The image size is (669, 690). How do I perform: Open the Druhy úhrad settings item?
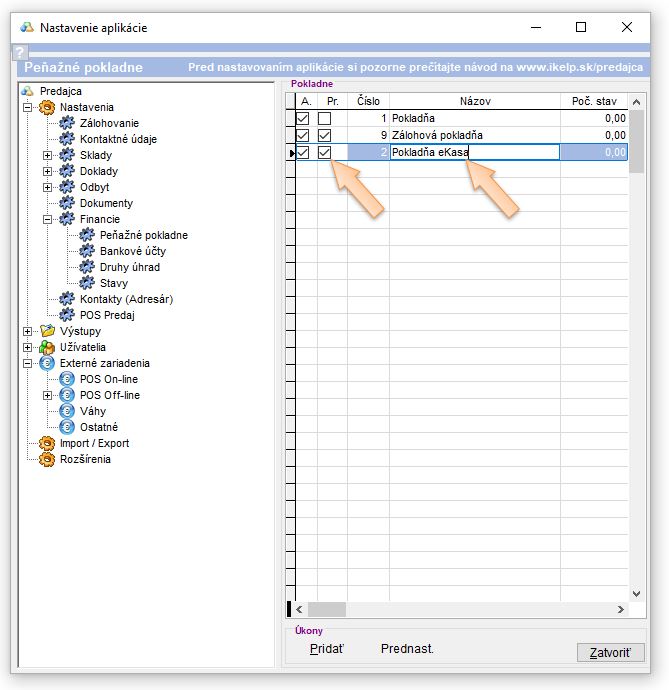click(129, 267)
